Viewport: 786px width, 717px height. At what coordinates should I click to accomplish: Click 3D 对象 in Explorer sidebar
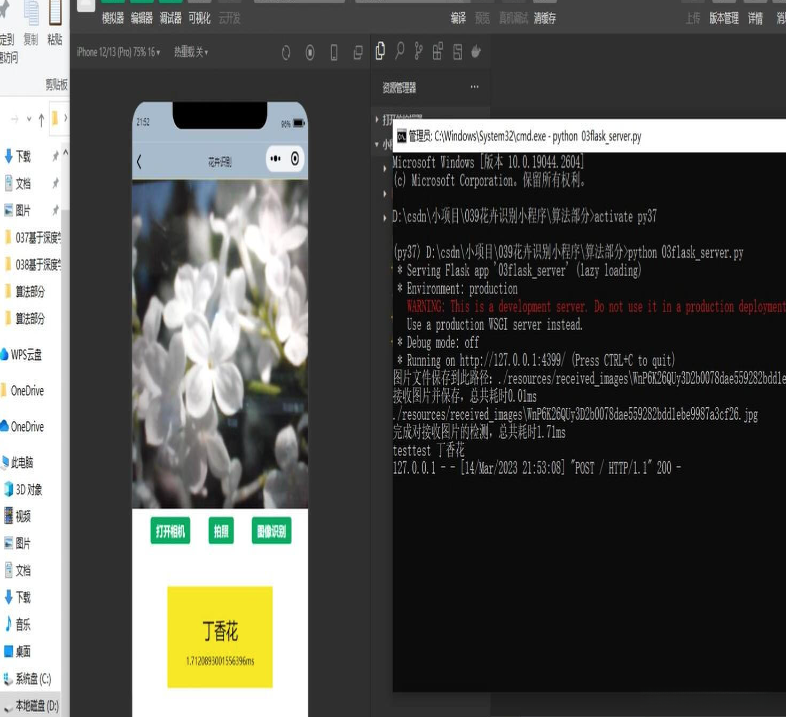point(24,489)
